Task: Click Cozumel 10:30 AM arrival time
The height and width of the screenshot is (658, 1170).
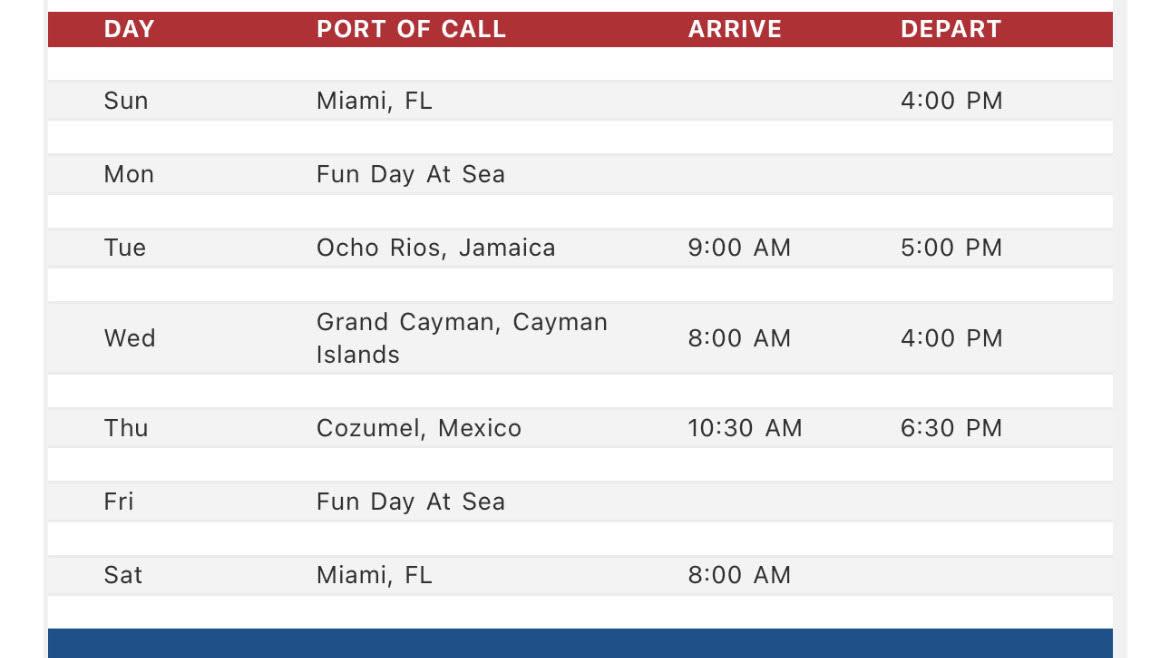Action: [x=745, y=428]
